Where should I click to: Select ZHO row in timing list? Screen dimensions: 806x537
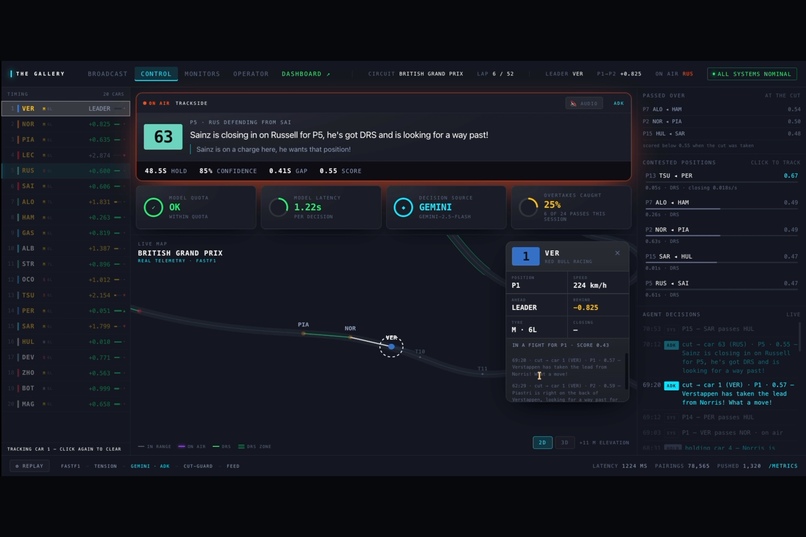click(65, 373)
